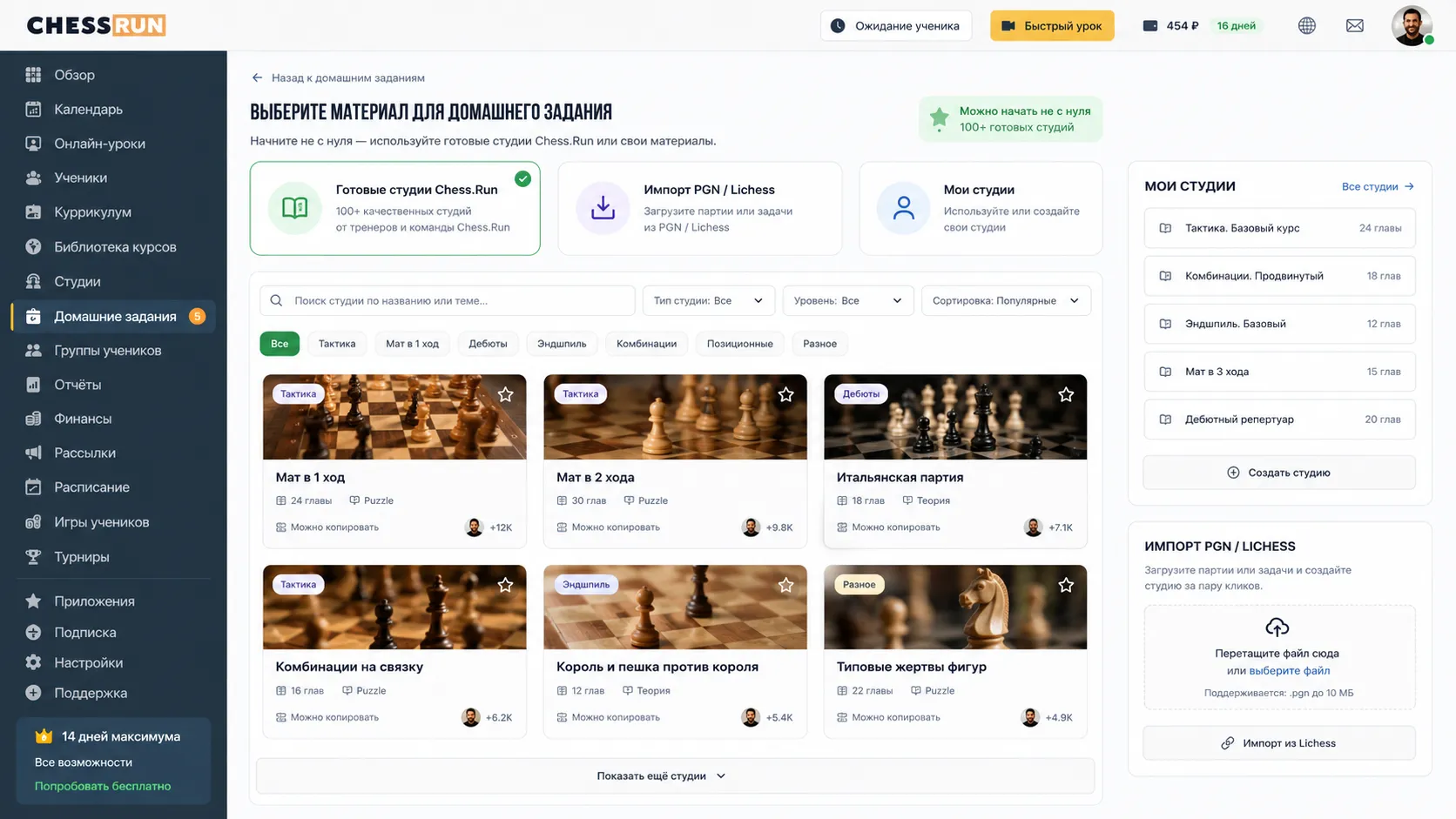Click the search magnifier icon

tap(276, 300)
